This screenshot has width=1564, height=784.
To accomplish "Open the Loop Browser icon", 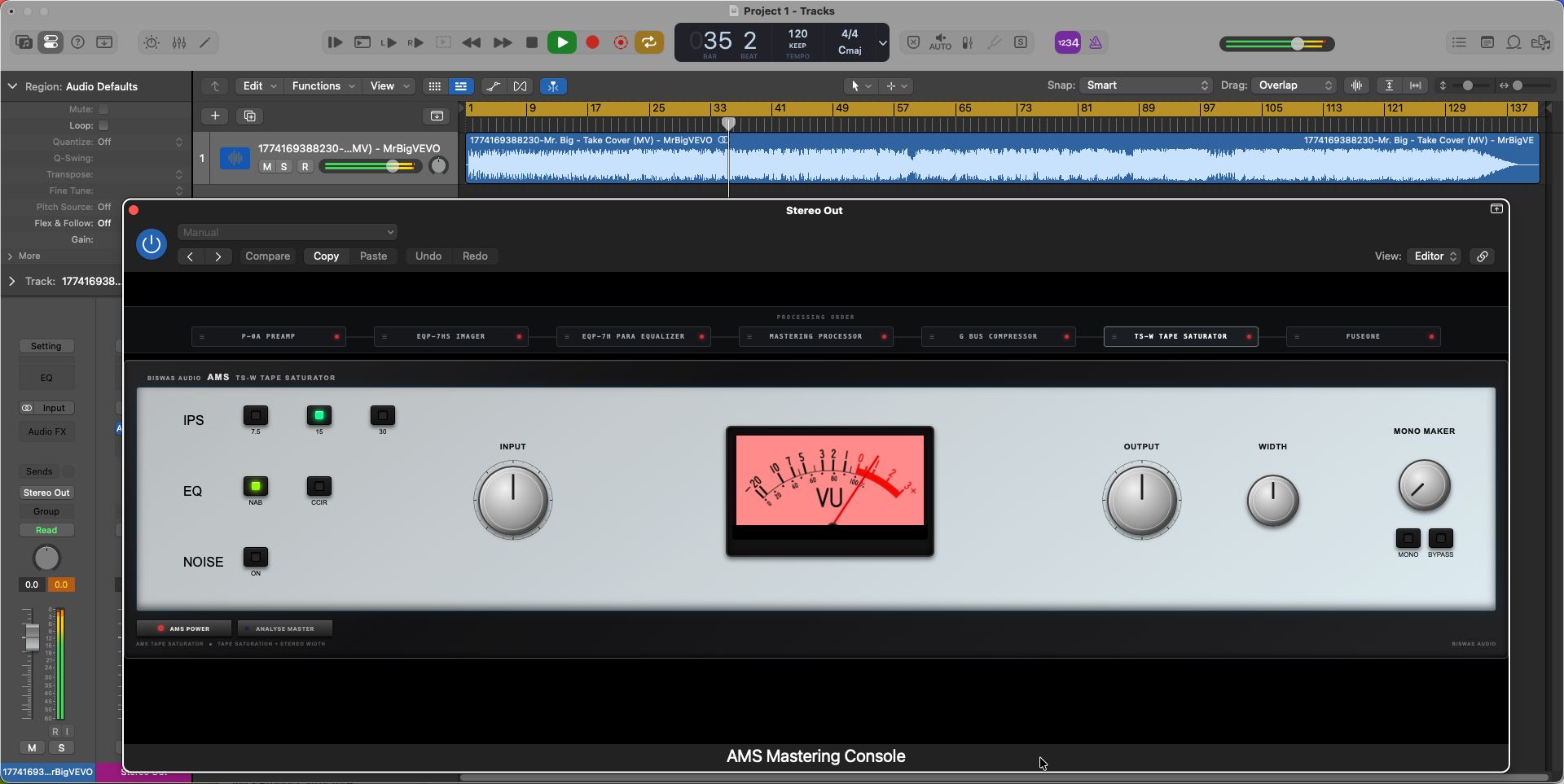I will pyautogui.click(x=1513, y=42).
